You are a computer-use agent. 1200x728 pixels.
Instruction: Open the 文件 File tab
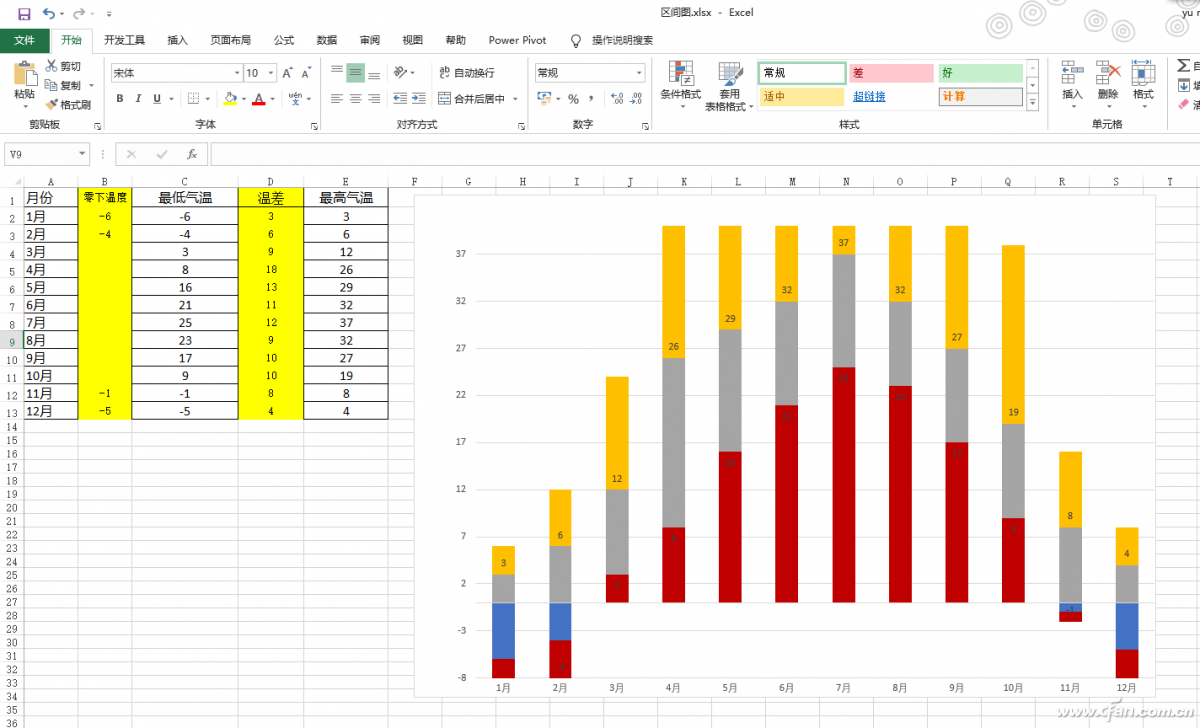tap(25, 40)
